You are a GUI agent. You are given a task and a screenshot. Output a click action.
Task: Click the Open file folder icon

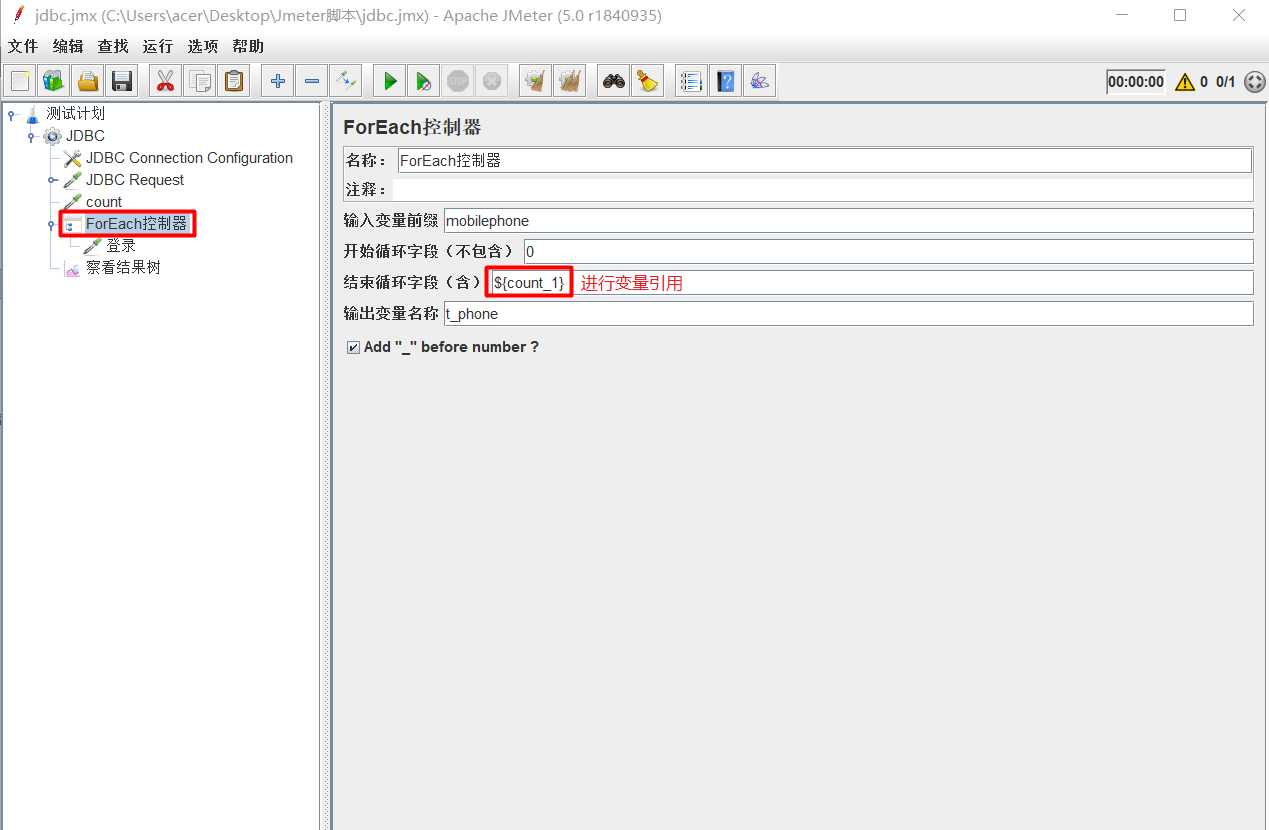click(88, 81)
